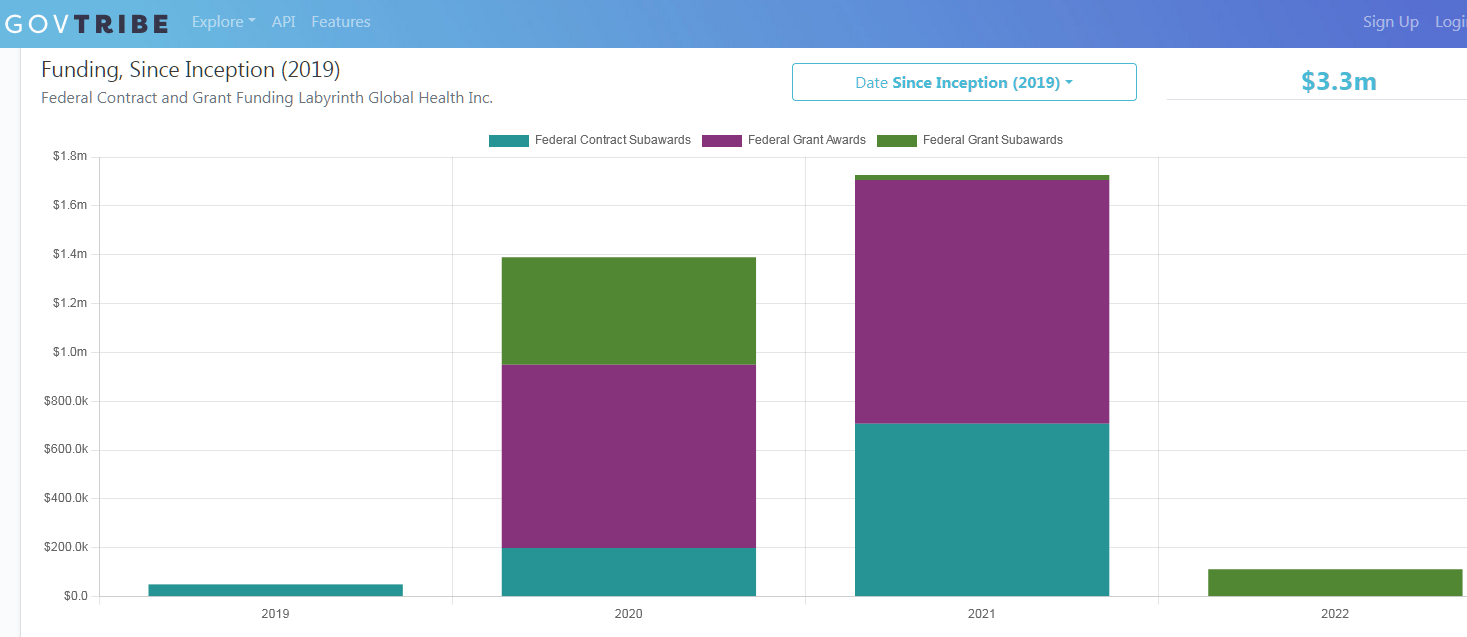Click the Labyrinth Global Health Inc. subtitle

267,98
